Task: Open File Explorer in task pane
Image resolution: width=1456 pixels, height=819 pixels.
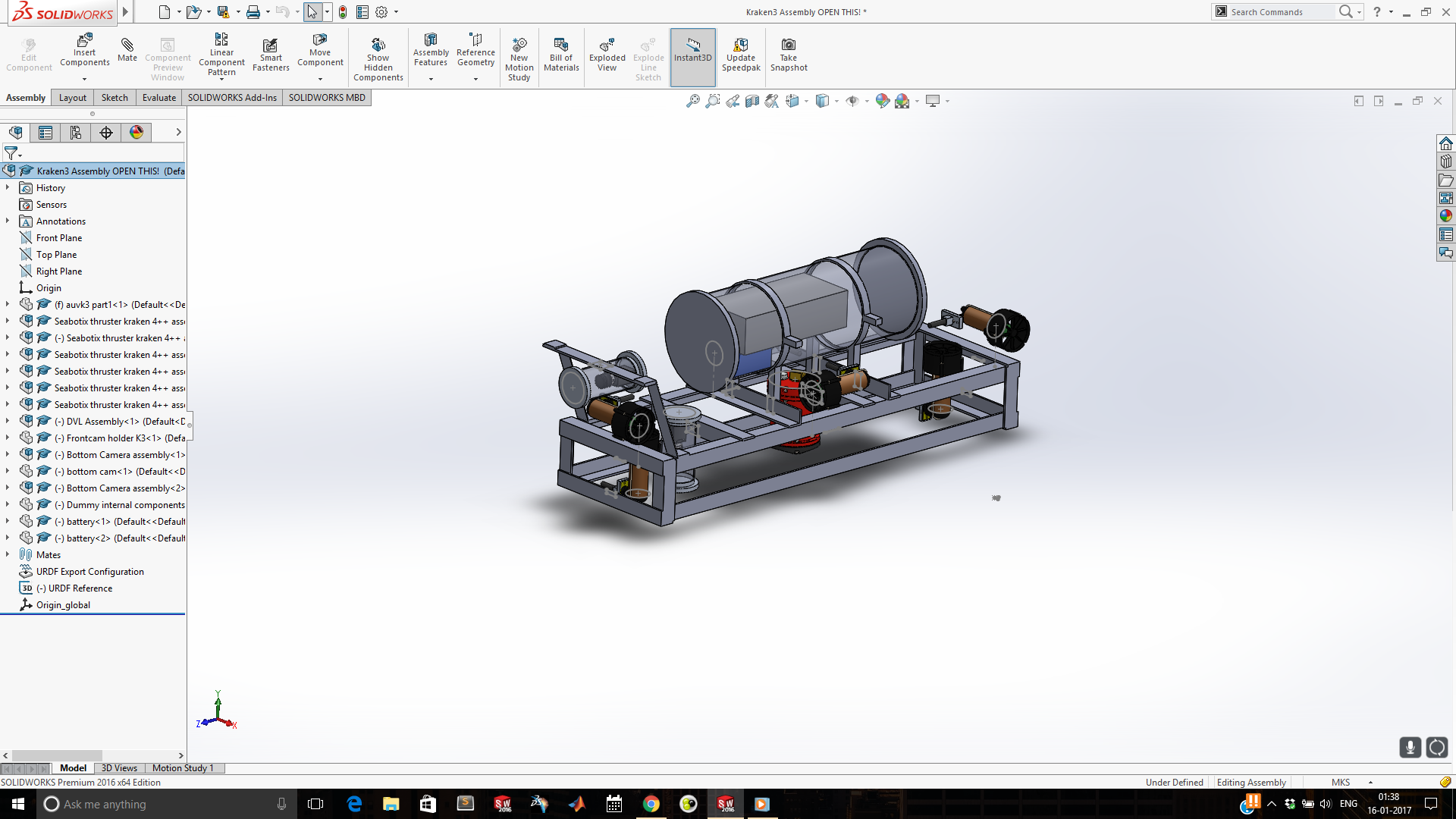Action: pyautogui.click(x=1446, y=180)
